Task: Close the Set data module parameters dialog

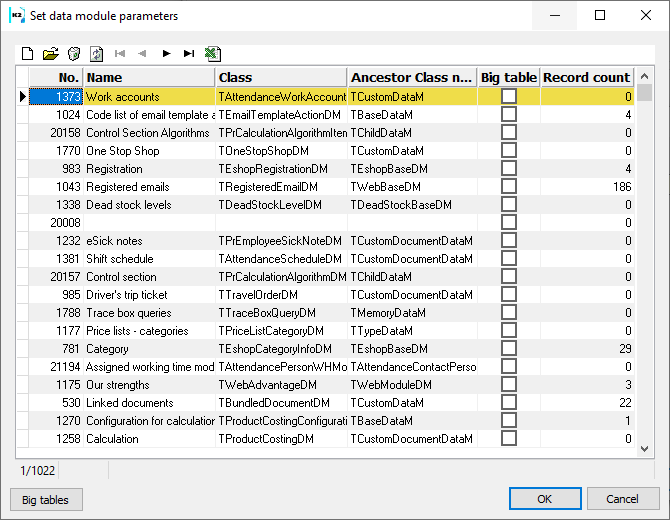Action: point(646,15)
